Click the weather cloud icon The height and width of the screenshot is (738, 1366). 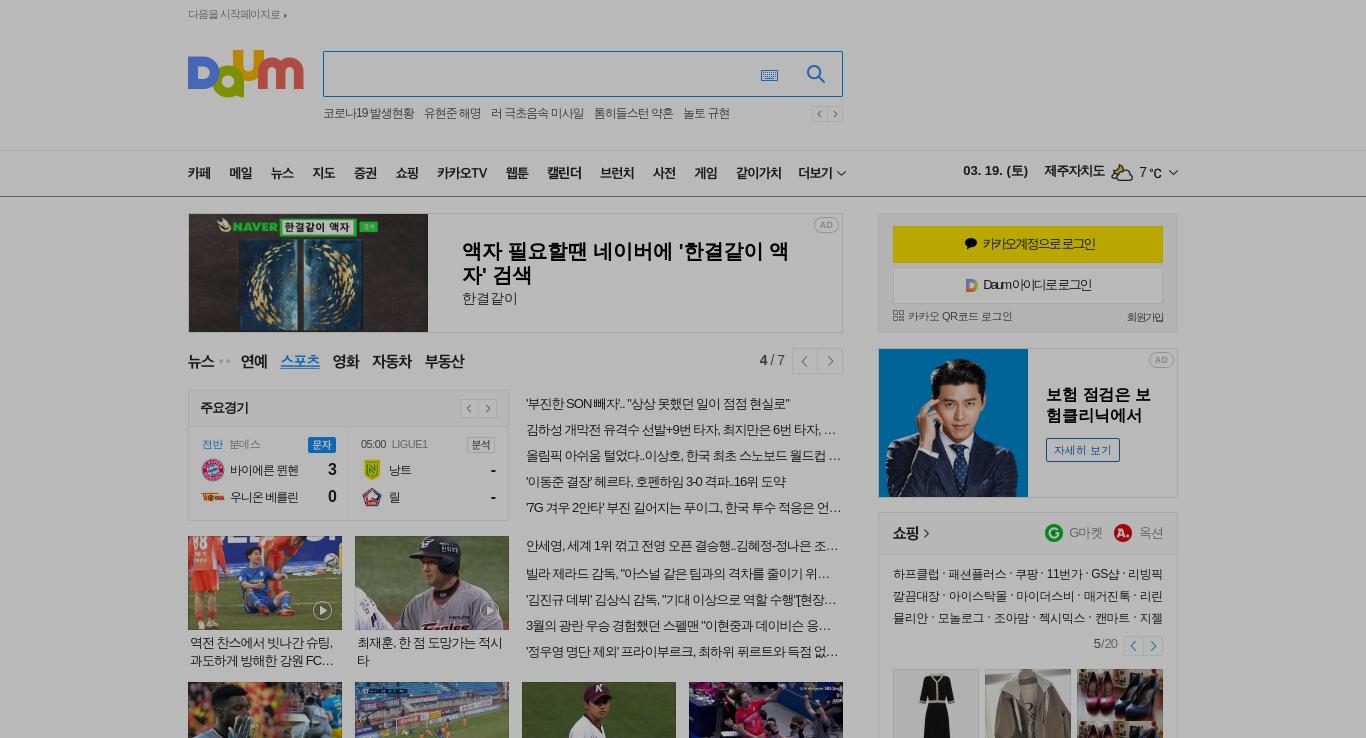(x=1122, y=173)
